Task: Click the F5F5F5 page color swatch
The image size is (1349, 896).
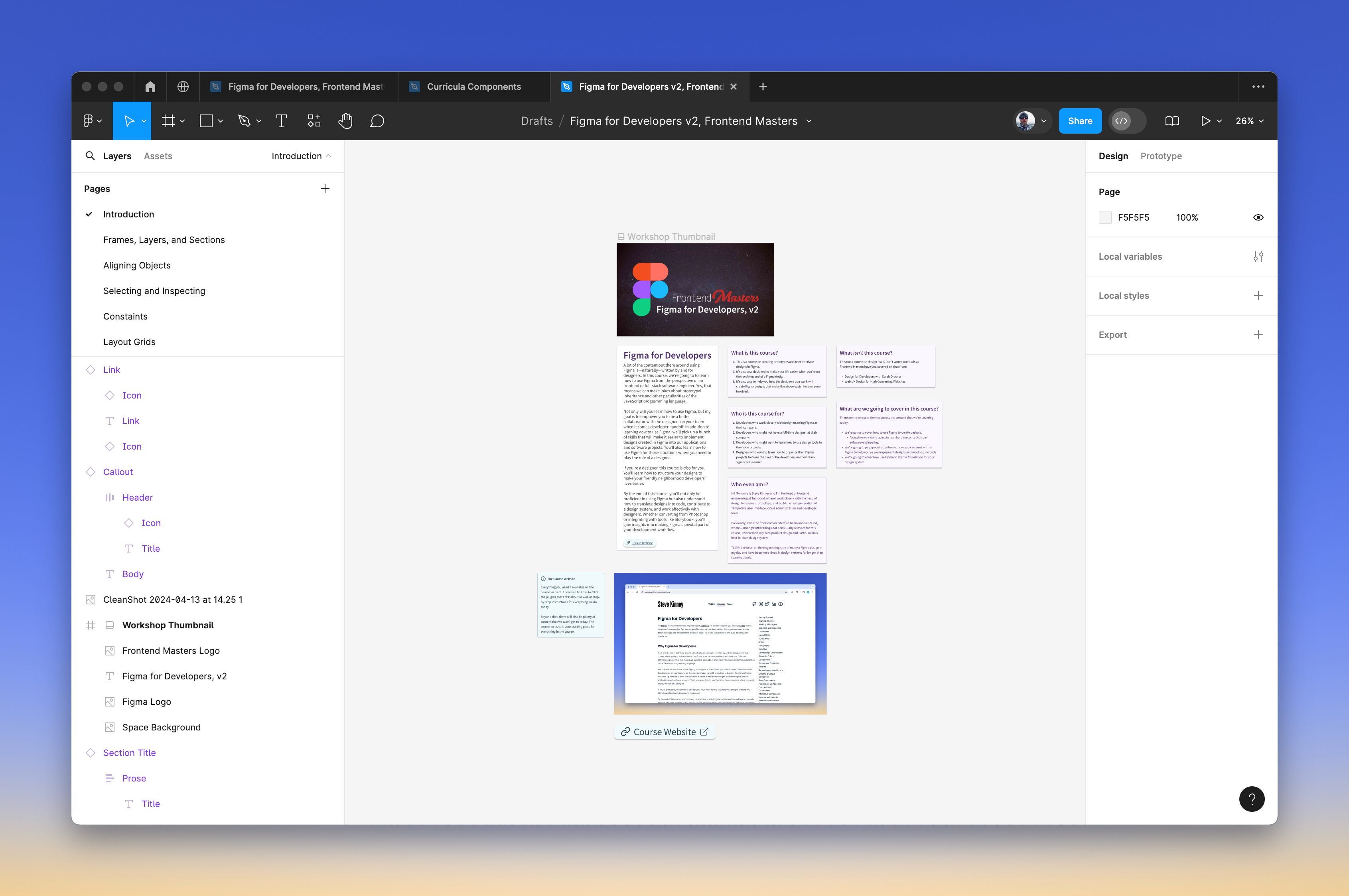Action: [1106, 217]
